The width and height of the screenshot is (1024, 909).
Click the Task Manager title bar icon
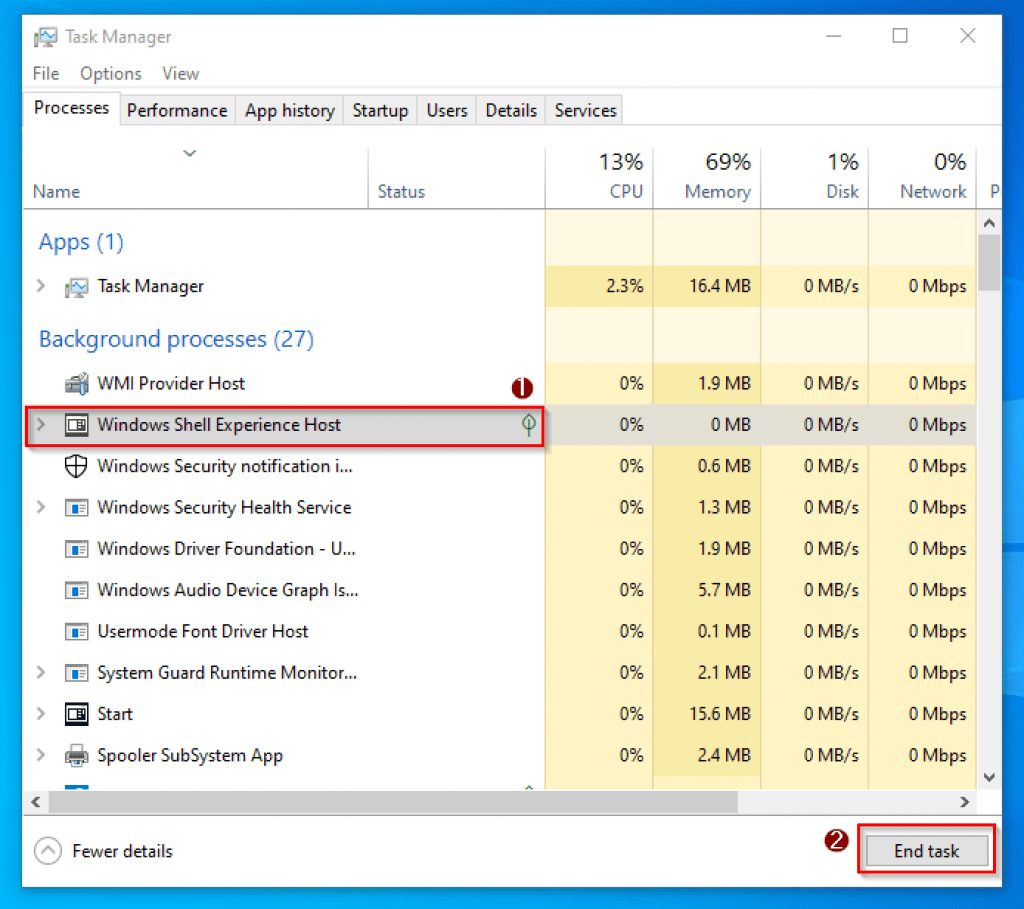pos(45,37)
